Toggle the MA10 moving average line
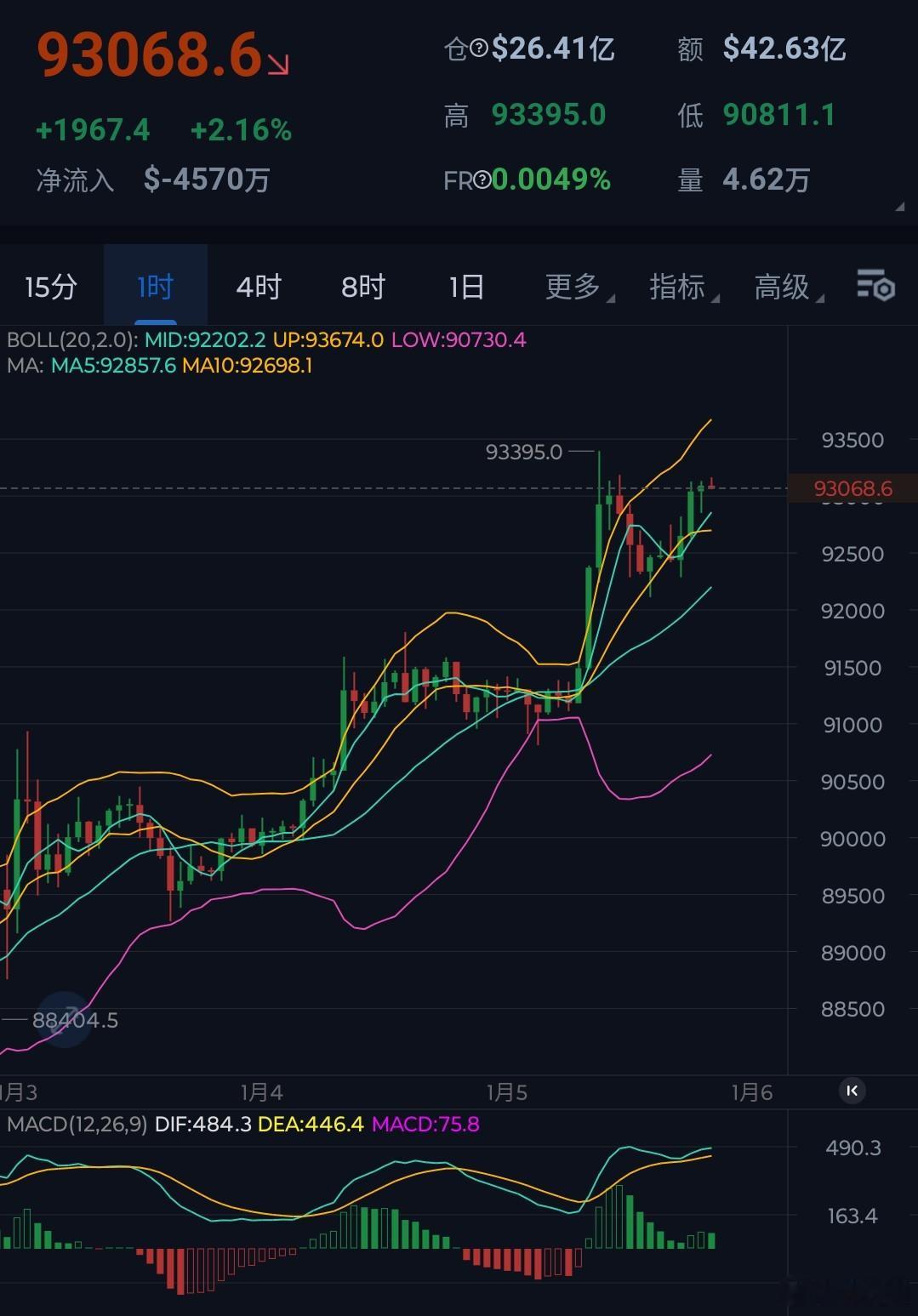 pos(249,367)
